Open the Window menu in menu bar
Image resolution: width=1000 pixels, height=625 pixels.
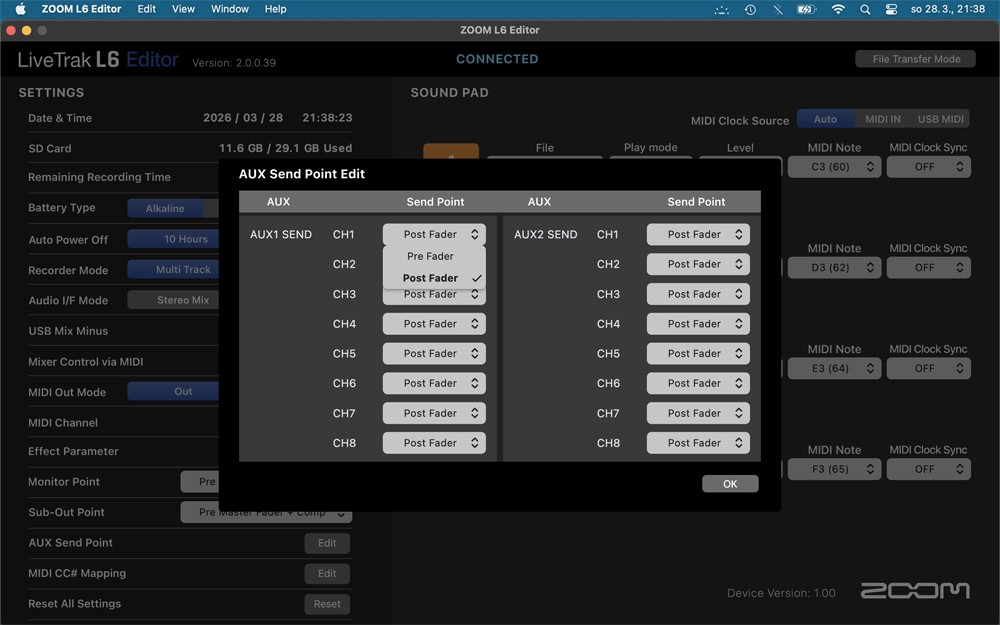(x=229, y=9)
